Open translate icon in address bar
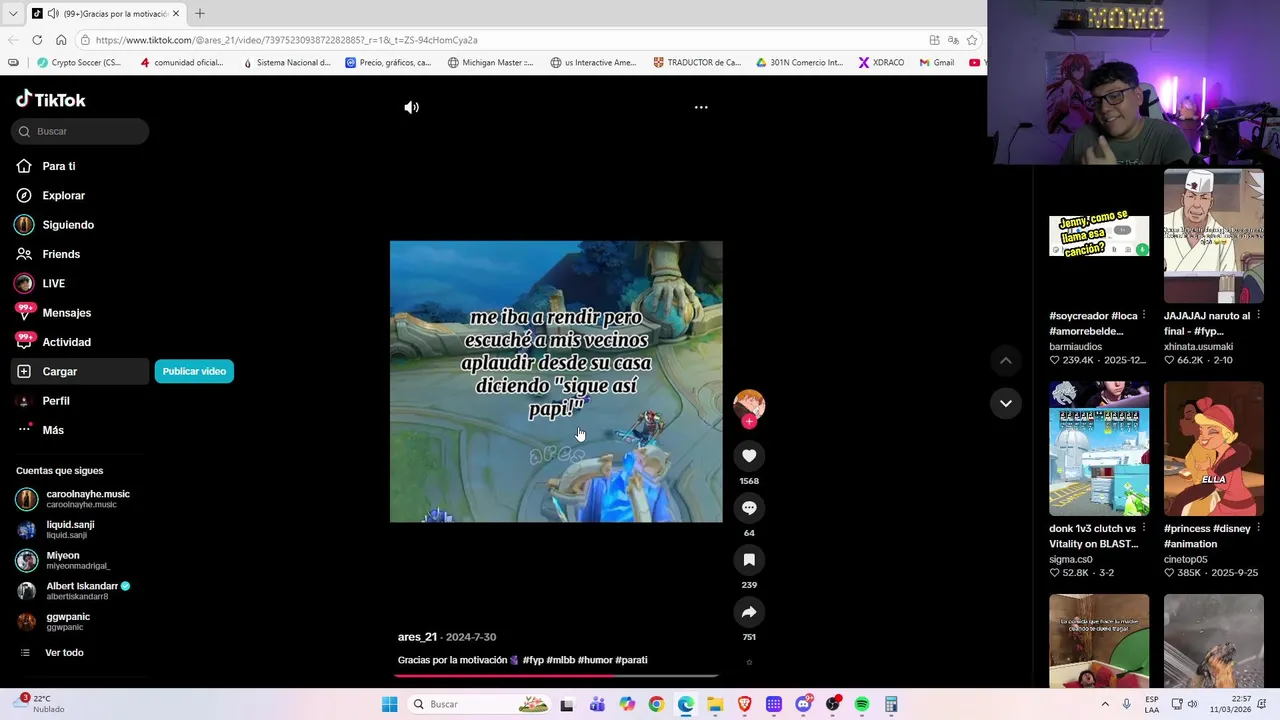The height and width of the screenshot is (720, 1280). 953,40
